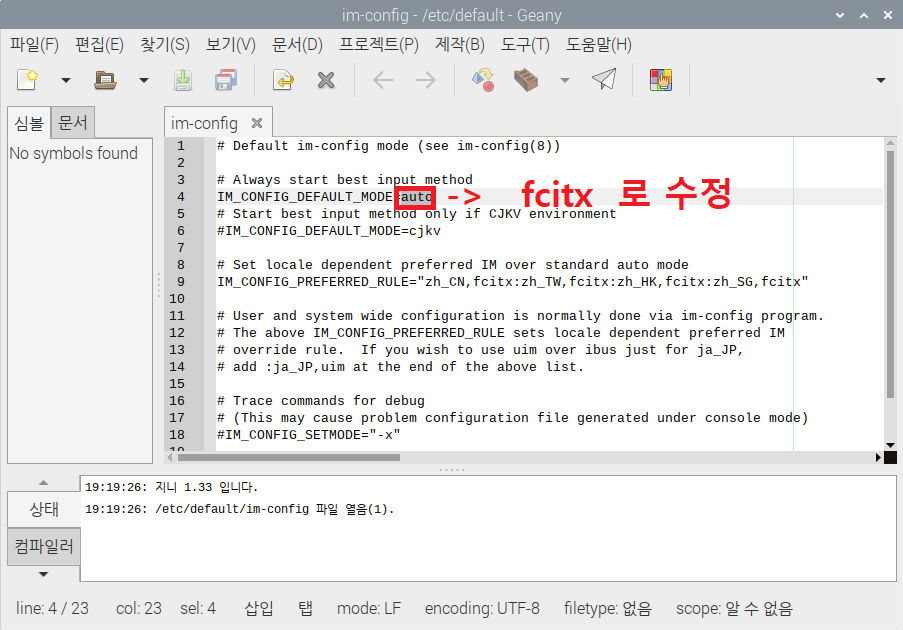
Task: Click the editor horizontal scrollbar thumb
Action: 289,457
